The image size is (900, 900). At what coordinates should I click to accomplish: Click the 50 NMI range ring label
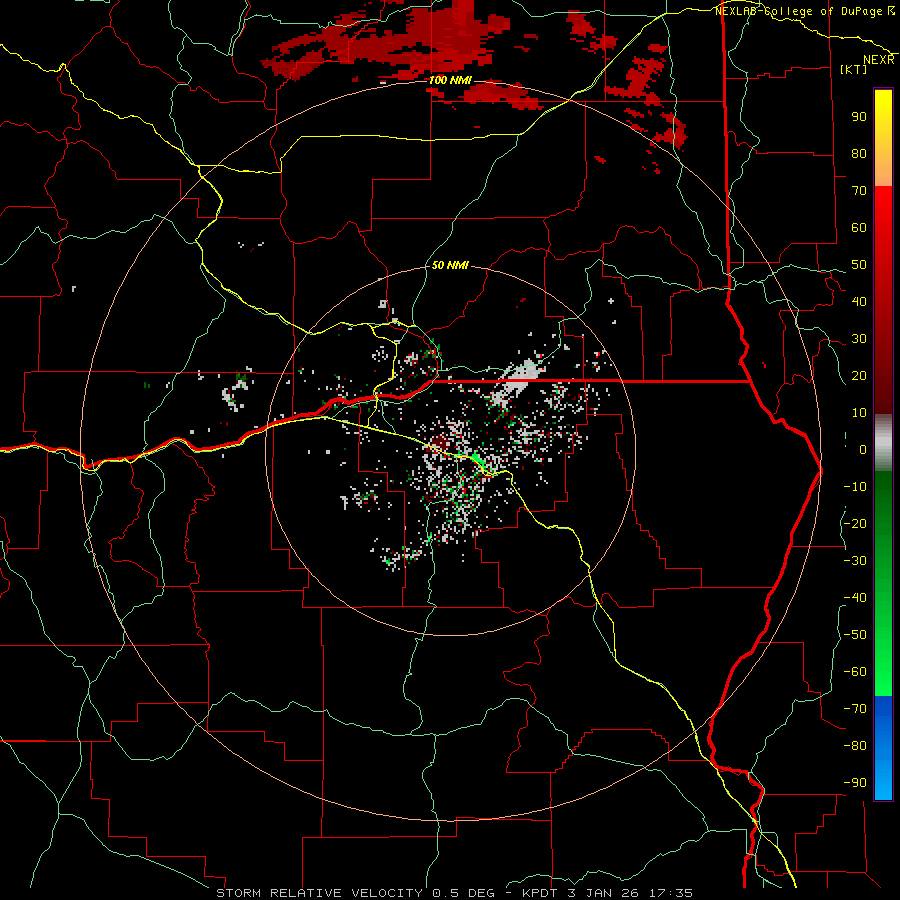pyautogui.click(x=450, y=265)
